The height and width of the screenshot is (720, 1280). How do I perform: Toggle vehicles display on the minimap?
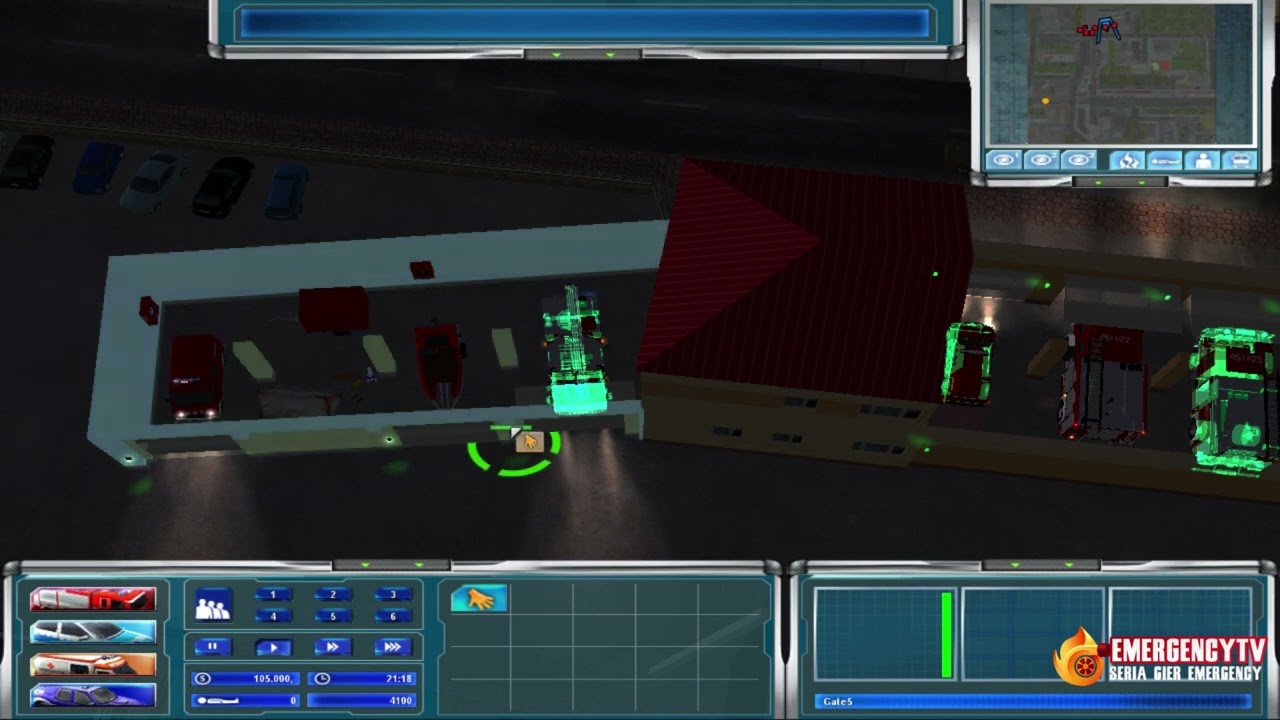[x=1239, y=160]
